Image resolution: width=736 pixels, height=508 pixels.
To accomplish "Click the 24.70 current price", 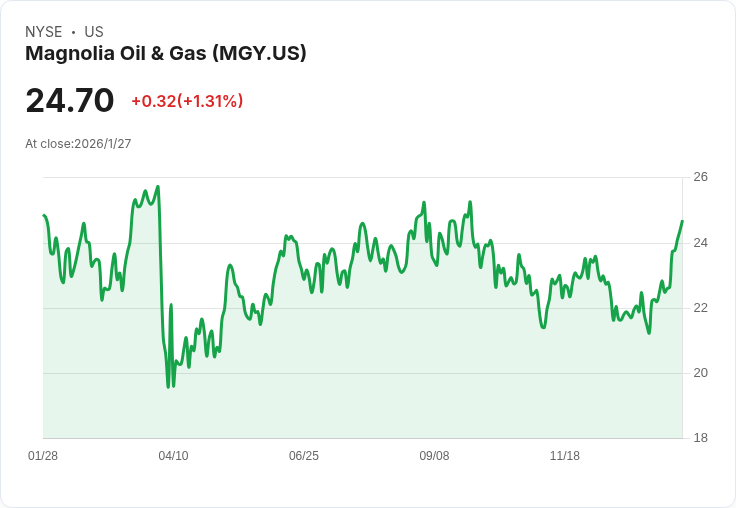I will tap(70, 101).
